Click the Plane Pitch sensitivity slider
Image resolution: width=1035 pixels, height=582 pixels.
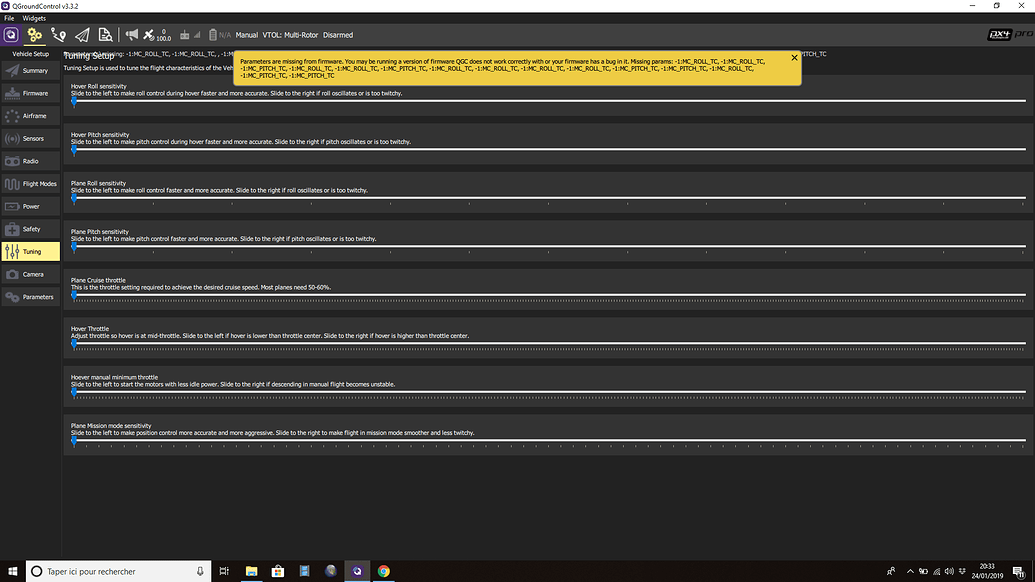[549, 247]
